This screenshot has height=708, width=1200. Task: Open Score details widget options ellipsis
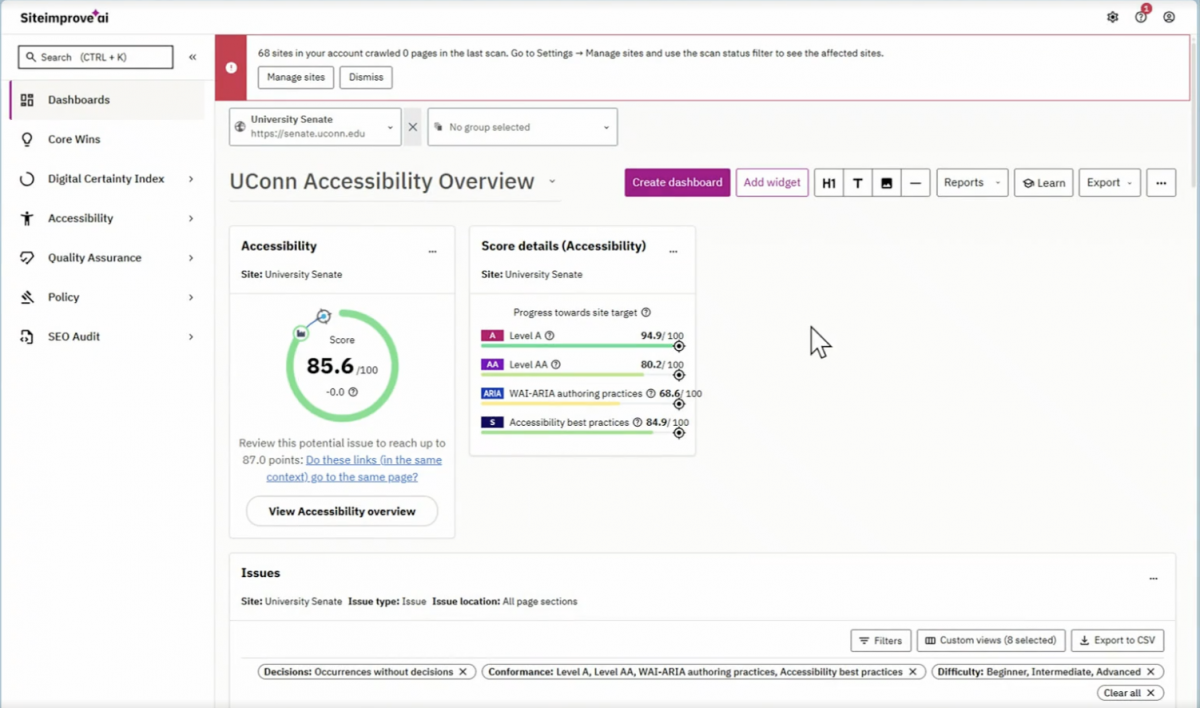click(673, 252)
